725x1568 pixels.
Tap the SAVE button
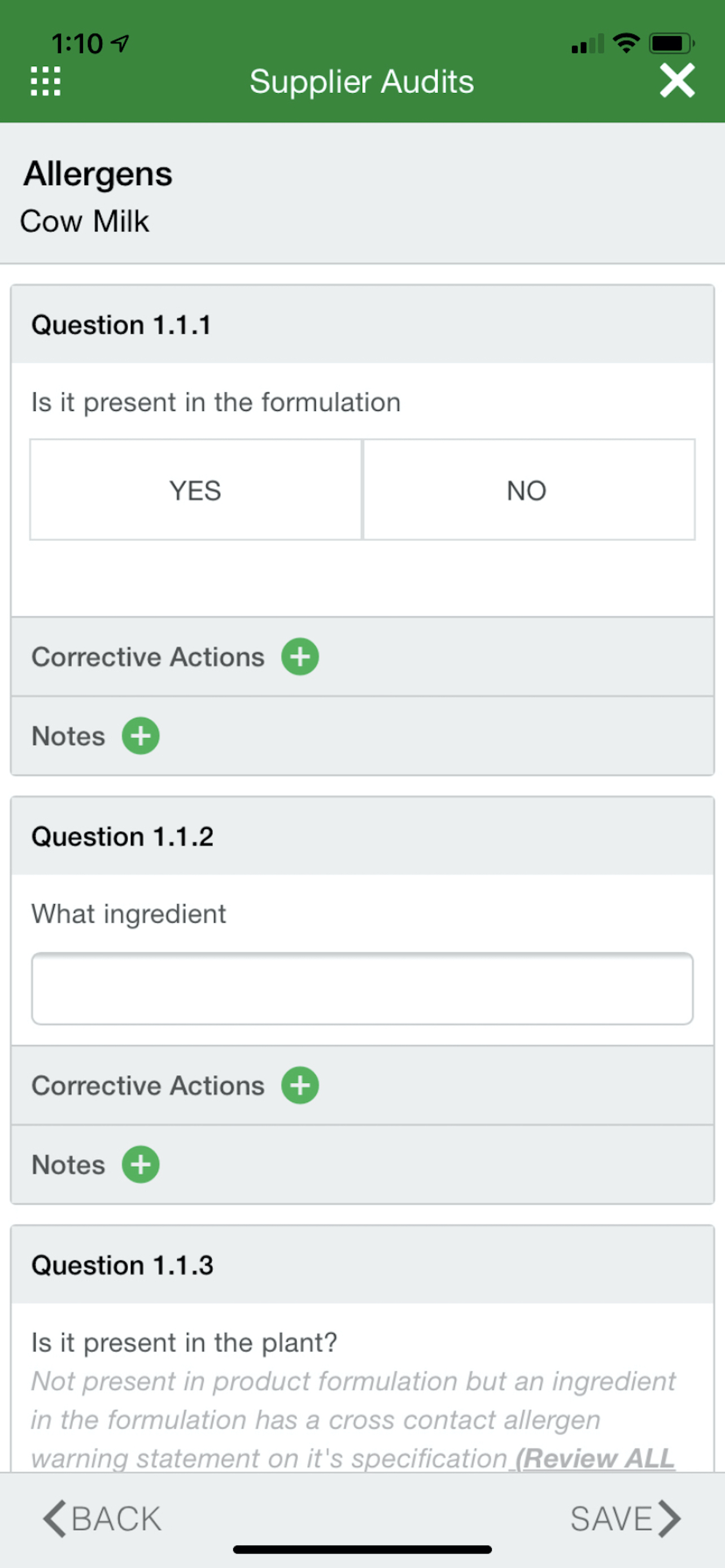click(x=625, y=1519)
